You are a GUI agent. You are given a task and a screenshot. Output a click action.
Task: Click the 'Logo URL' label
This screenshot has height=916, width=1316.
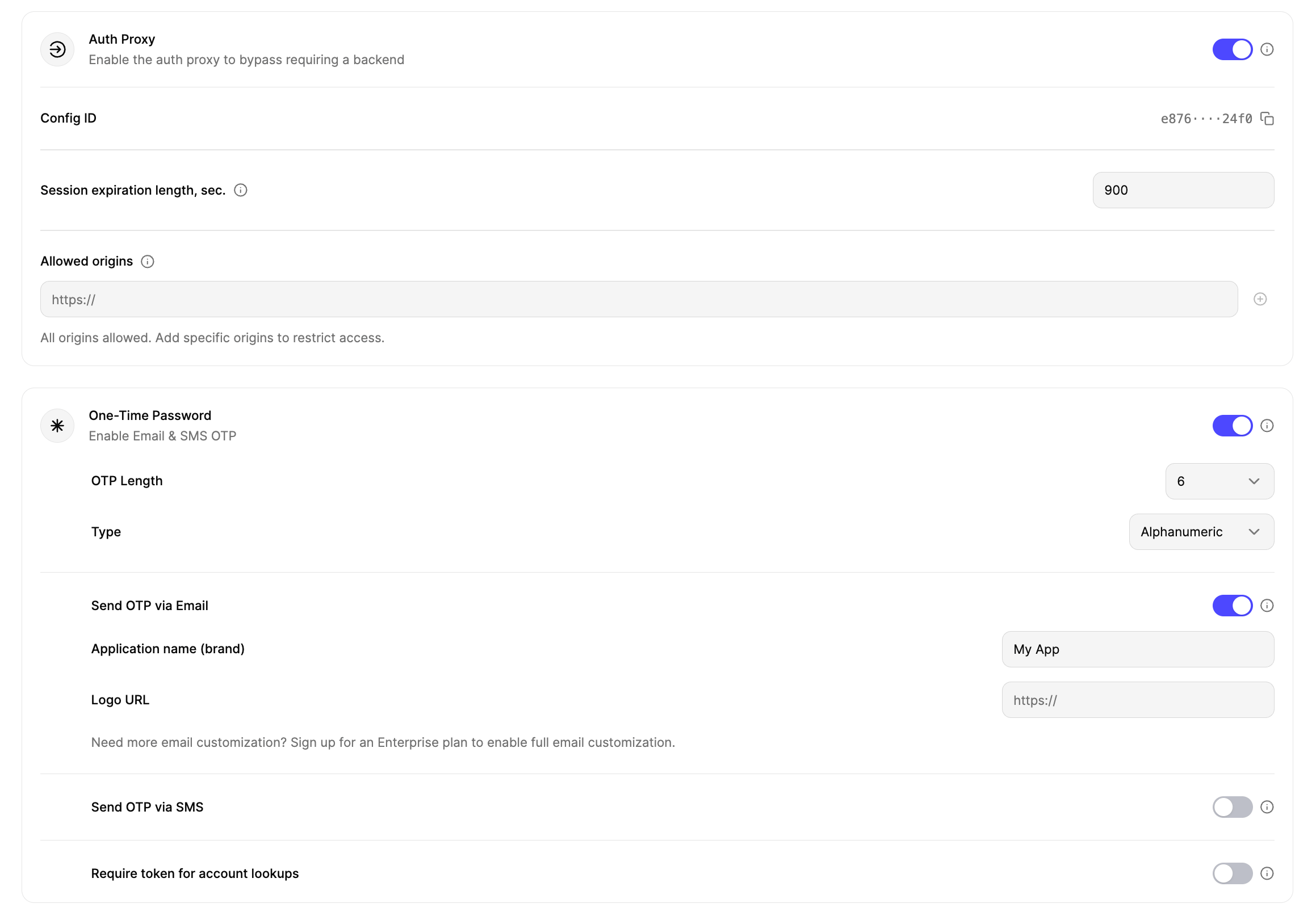click(120, 699)
